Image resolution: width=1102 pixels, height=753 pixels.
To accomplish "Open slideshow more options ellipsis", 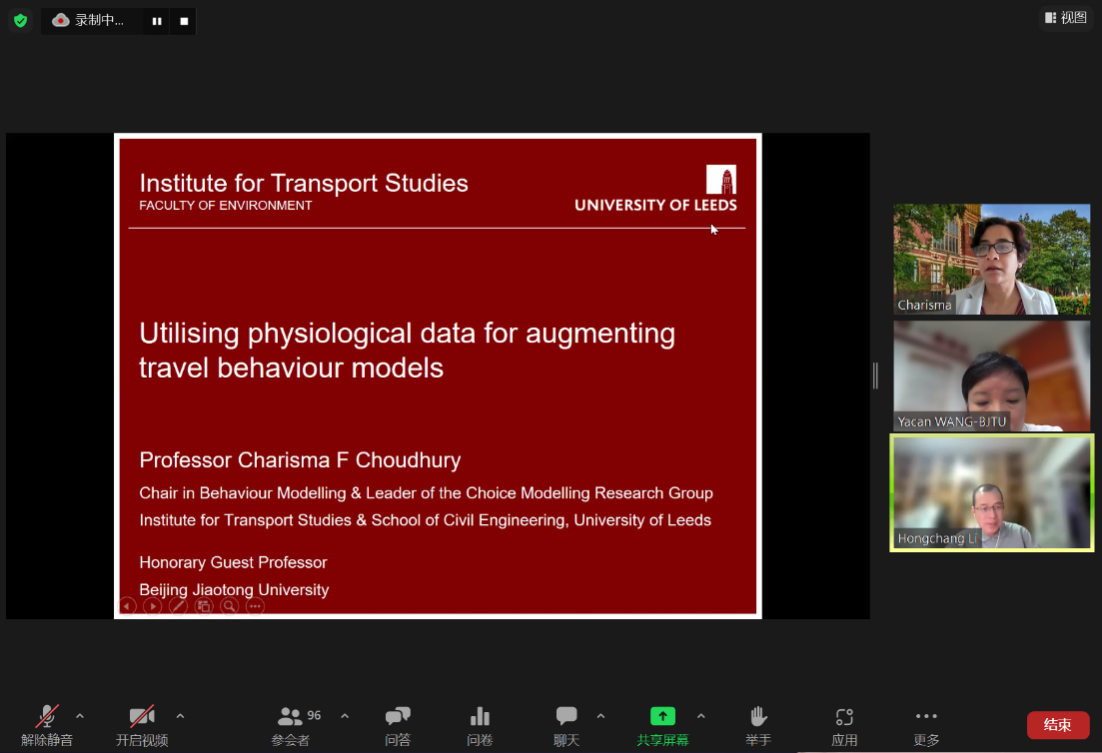I will coord(255,606).
